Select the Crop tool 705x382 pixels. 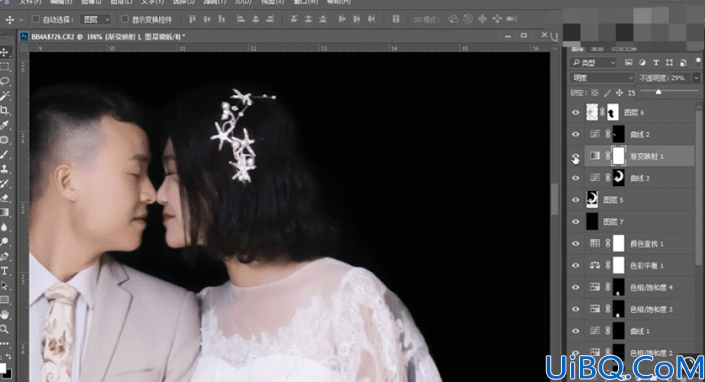tap(4, 110)
